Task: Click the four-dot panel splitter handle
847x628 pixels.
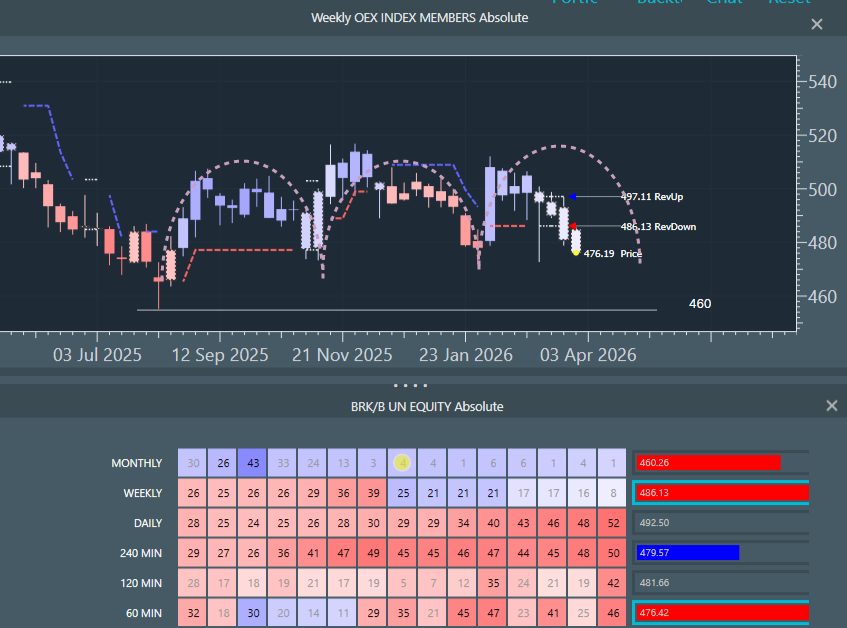Action: (411, 386)
